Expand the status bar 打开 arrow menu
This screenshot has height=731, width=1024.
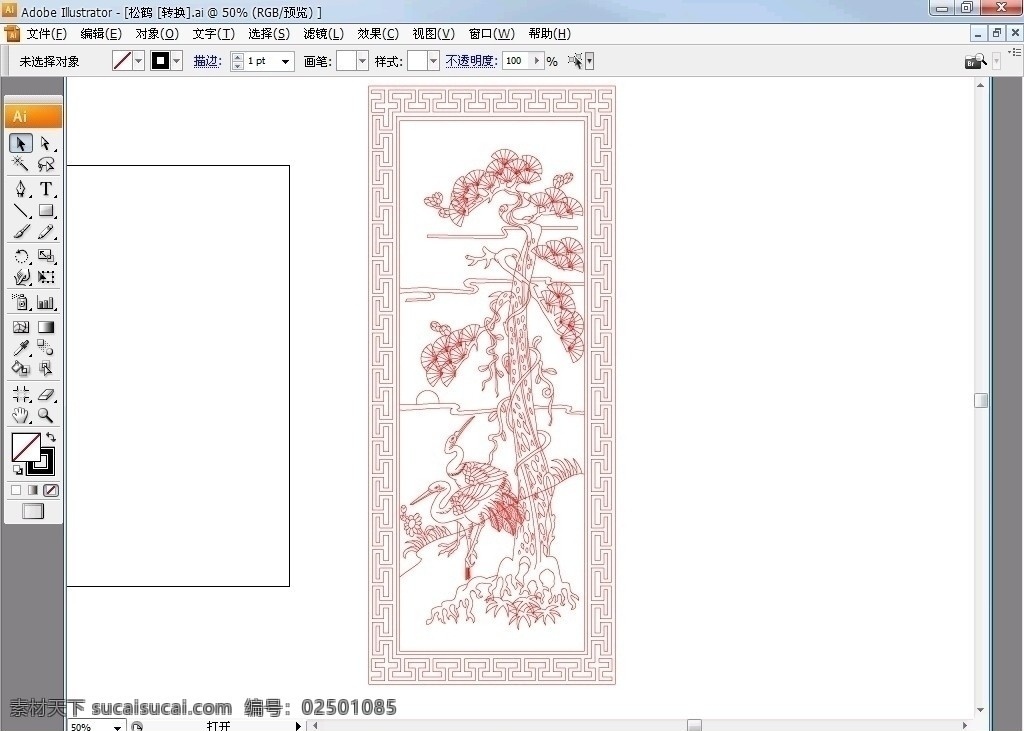click(x=298, y=726)
